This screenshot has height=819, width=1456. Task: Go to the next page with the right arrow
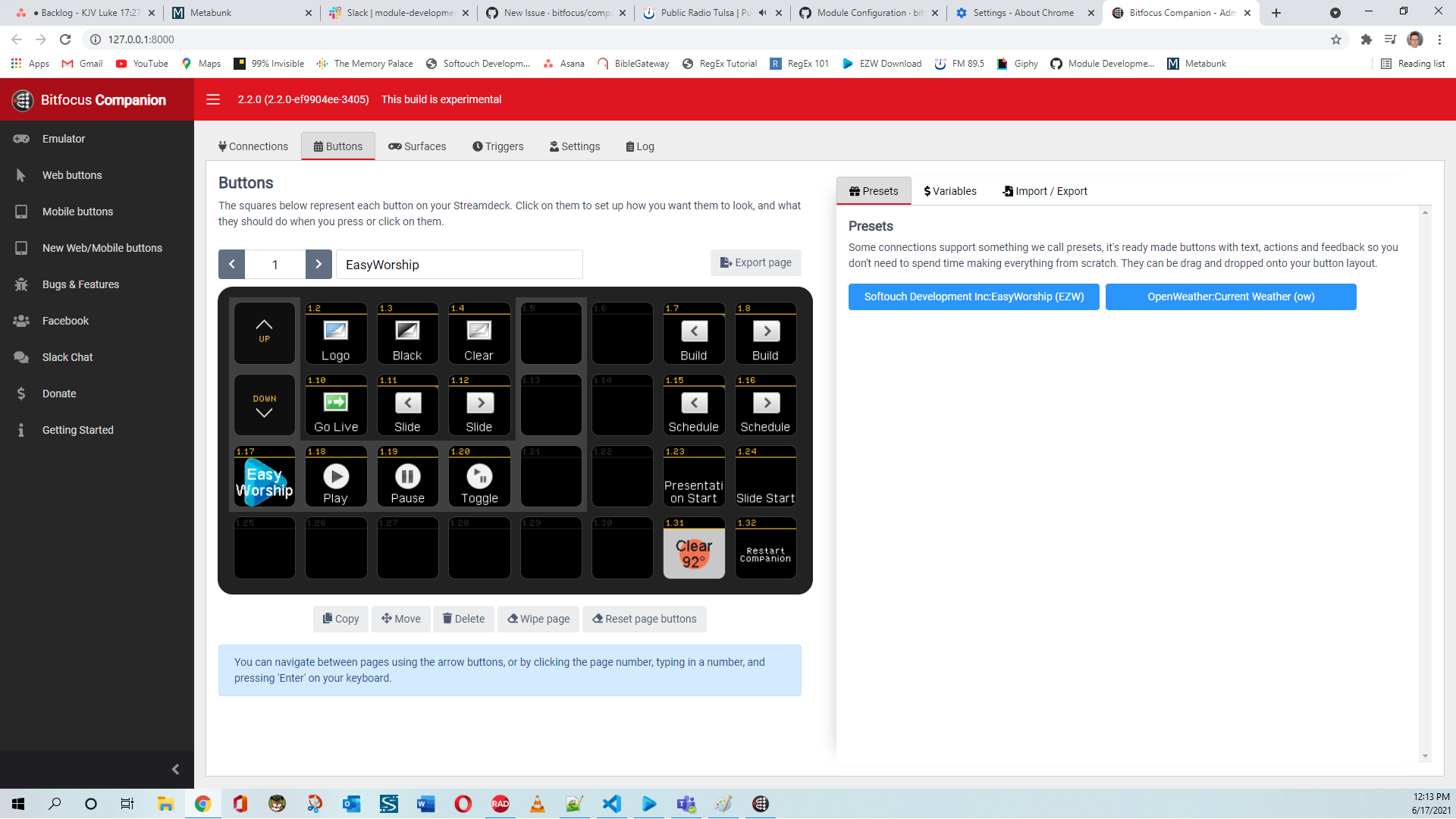(318, 264)
